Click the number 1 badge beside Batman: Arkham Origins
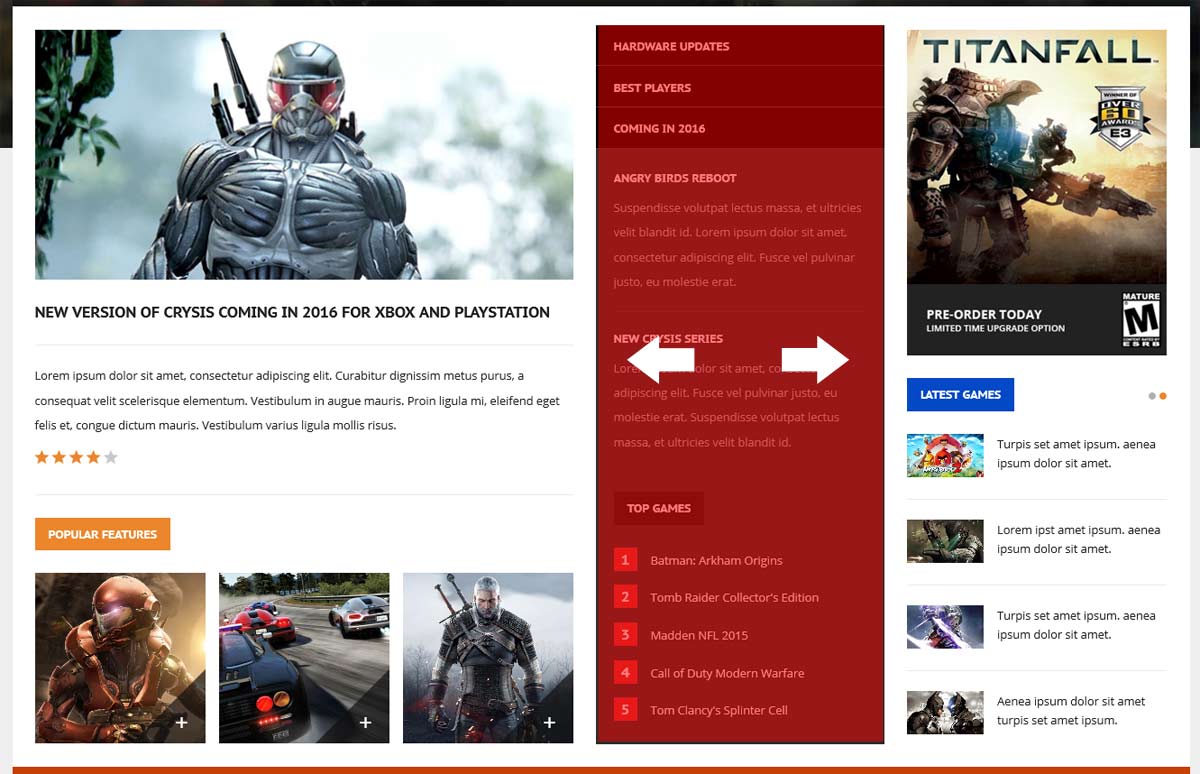This screenshot has height=774, width=1200. (x=625, y=560)
